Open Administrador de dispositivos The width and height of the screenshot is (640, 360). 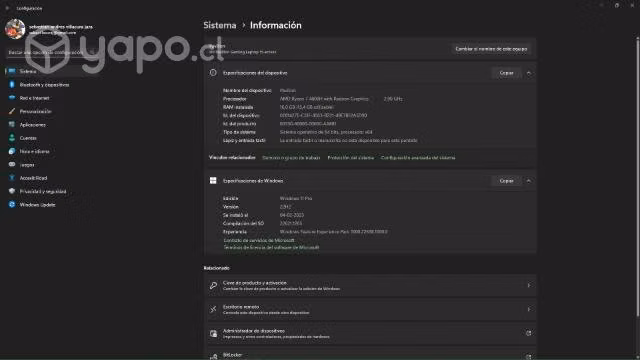pyautogui.click(x=370, y=333)
